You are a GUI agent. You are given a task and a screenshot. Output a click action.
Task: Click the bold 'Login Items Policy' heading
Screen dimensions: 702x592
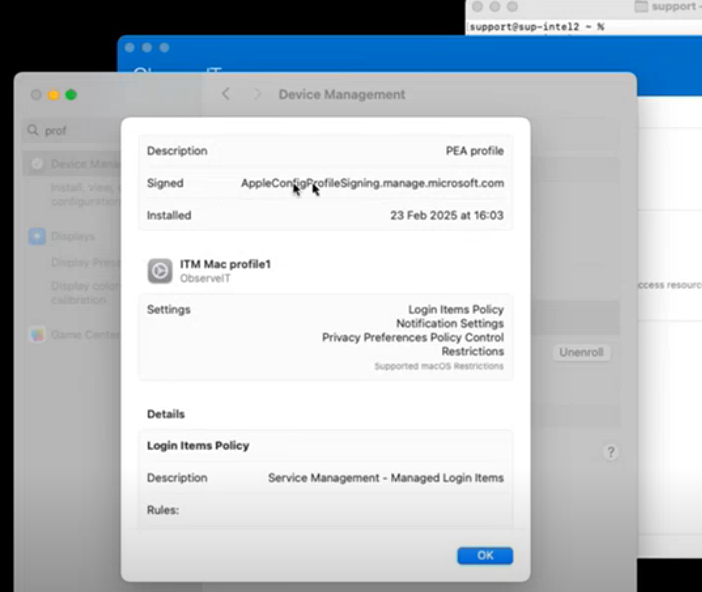198,446
